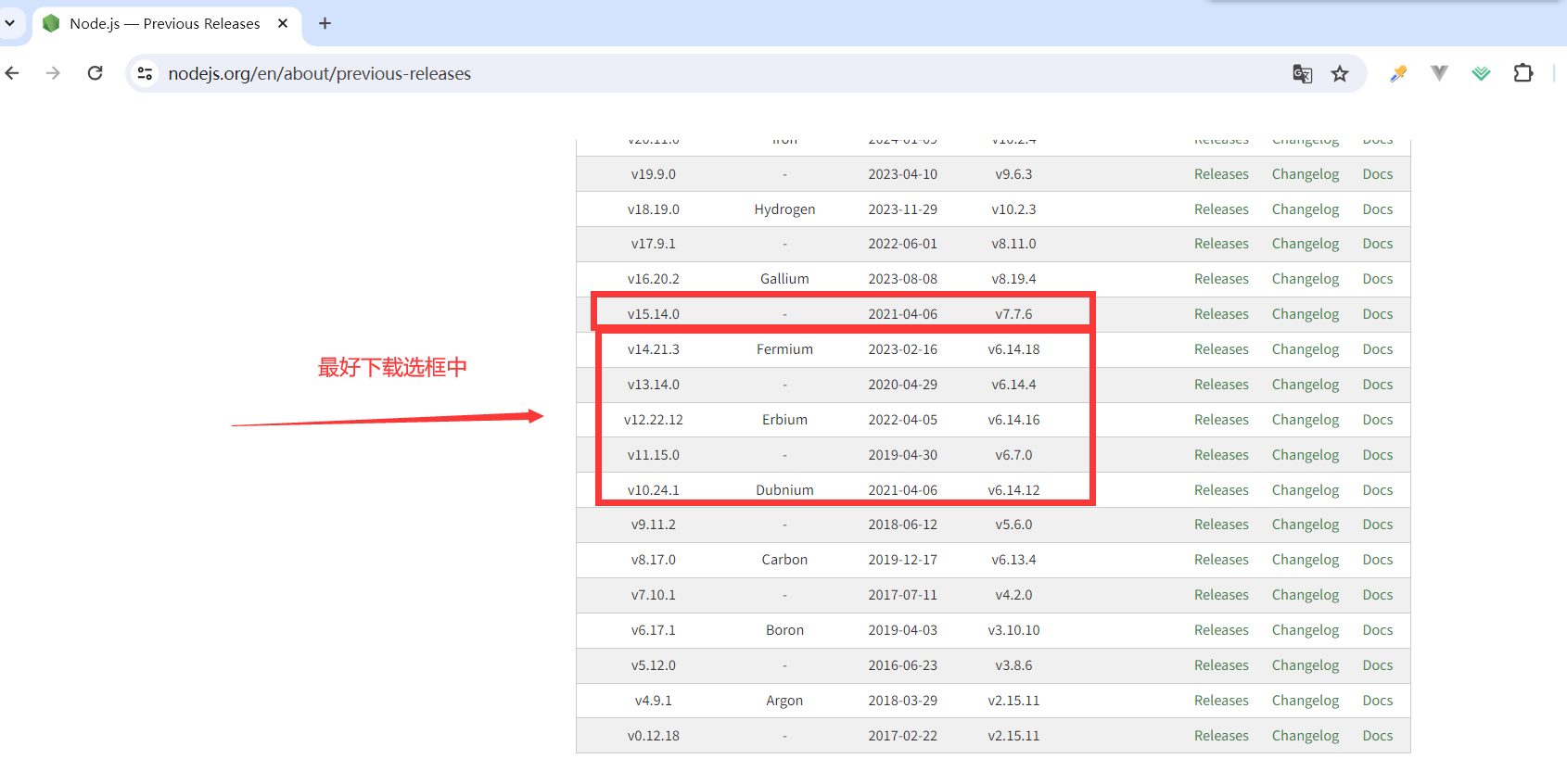Select the v14.21.3 version cell
The image size is (1567, 784).
coord(654,349)
